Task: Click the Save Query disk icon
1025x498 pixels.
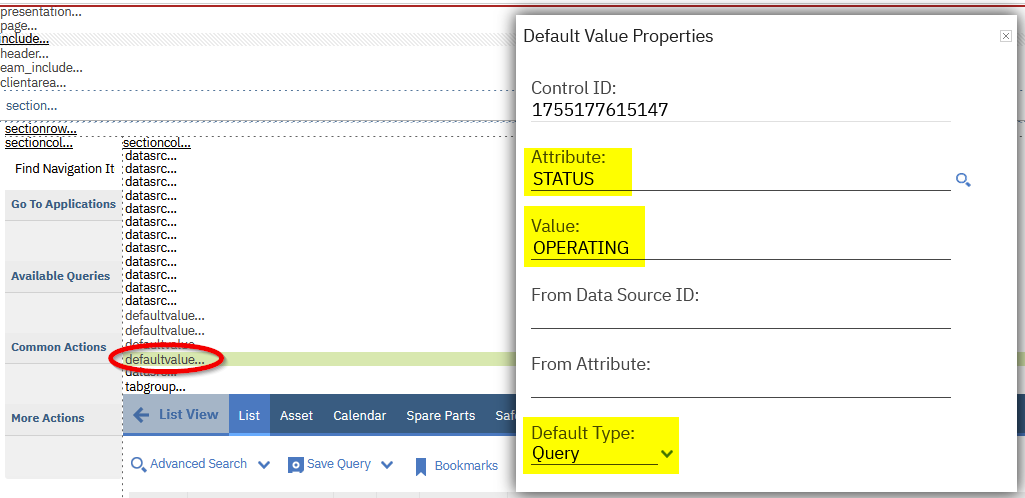Action: 295,465
